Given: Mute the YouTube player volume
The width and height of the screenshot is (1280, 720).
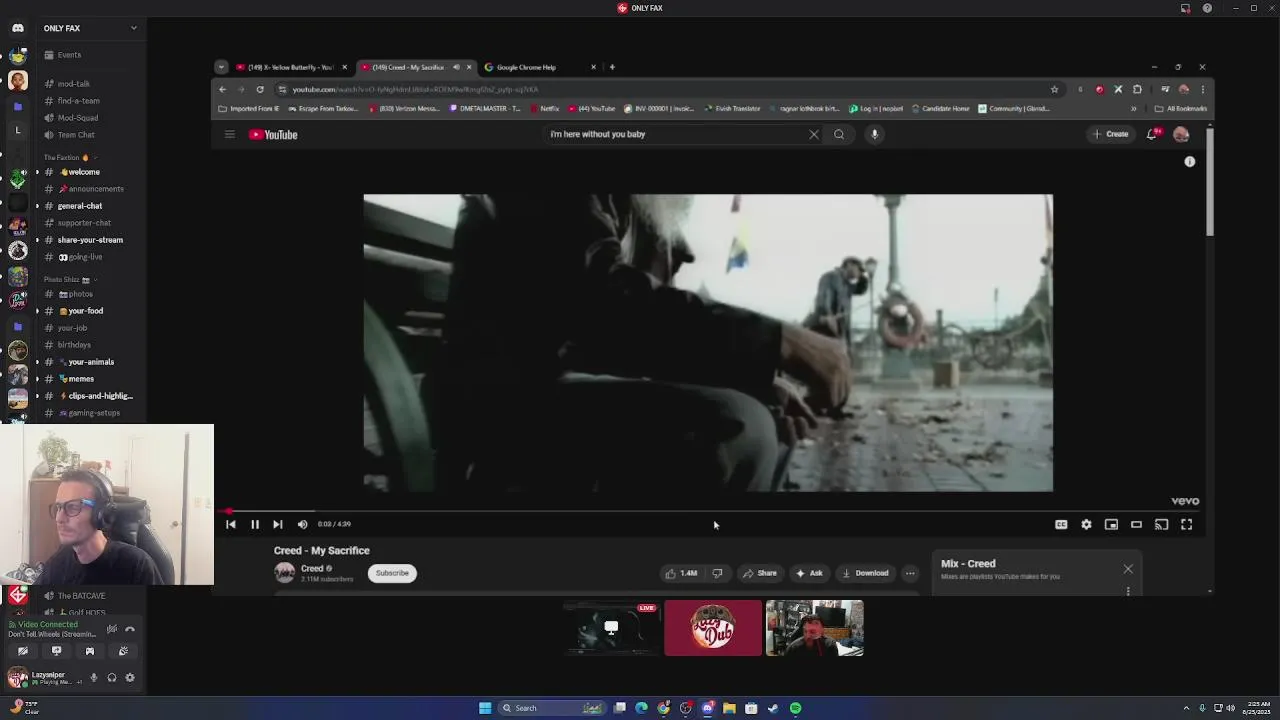Looking at the screenshot, I should point(302,524).
